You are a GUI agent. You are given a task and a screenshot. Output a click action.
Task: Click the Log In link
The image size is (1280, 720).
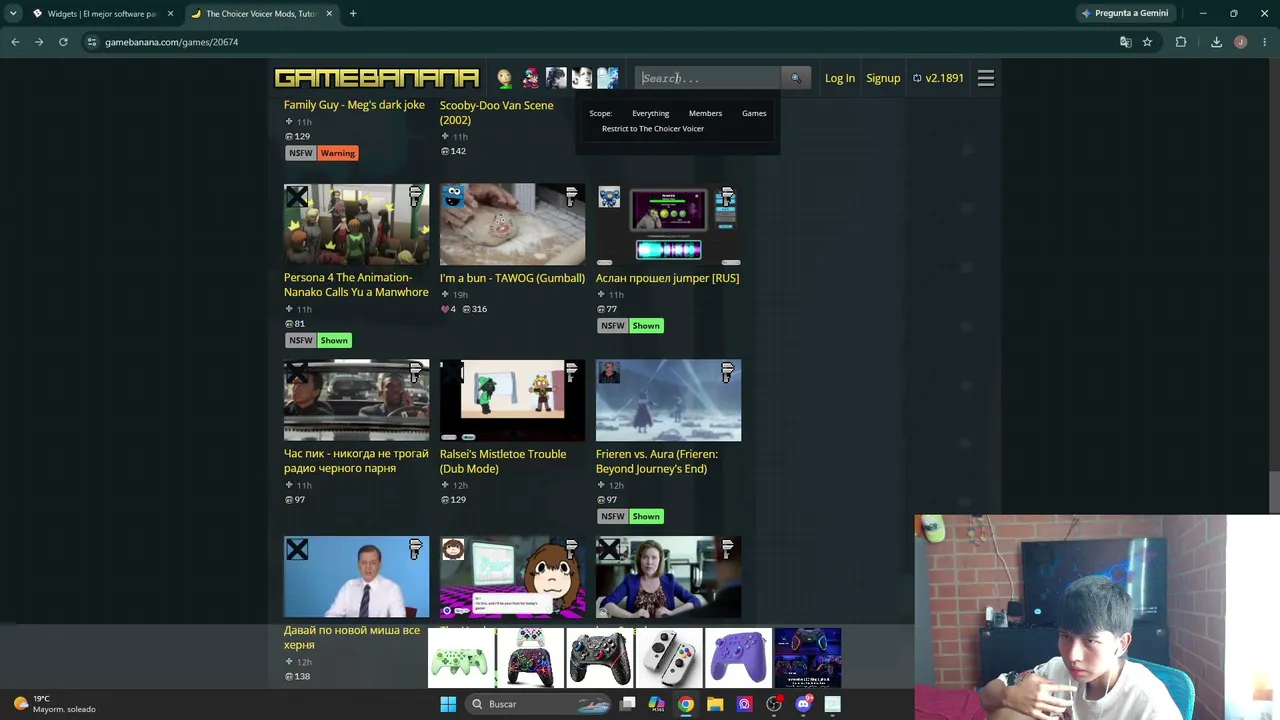click(840, 78)
